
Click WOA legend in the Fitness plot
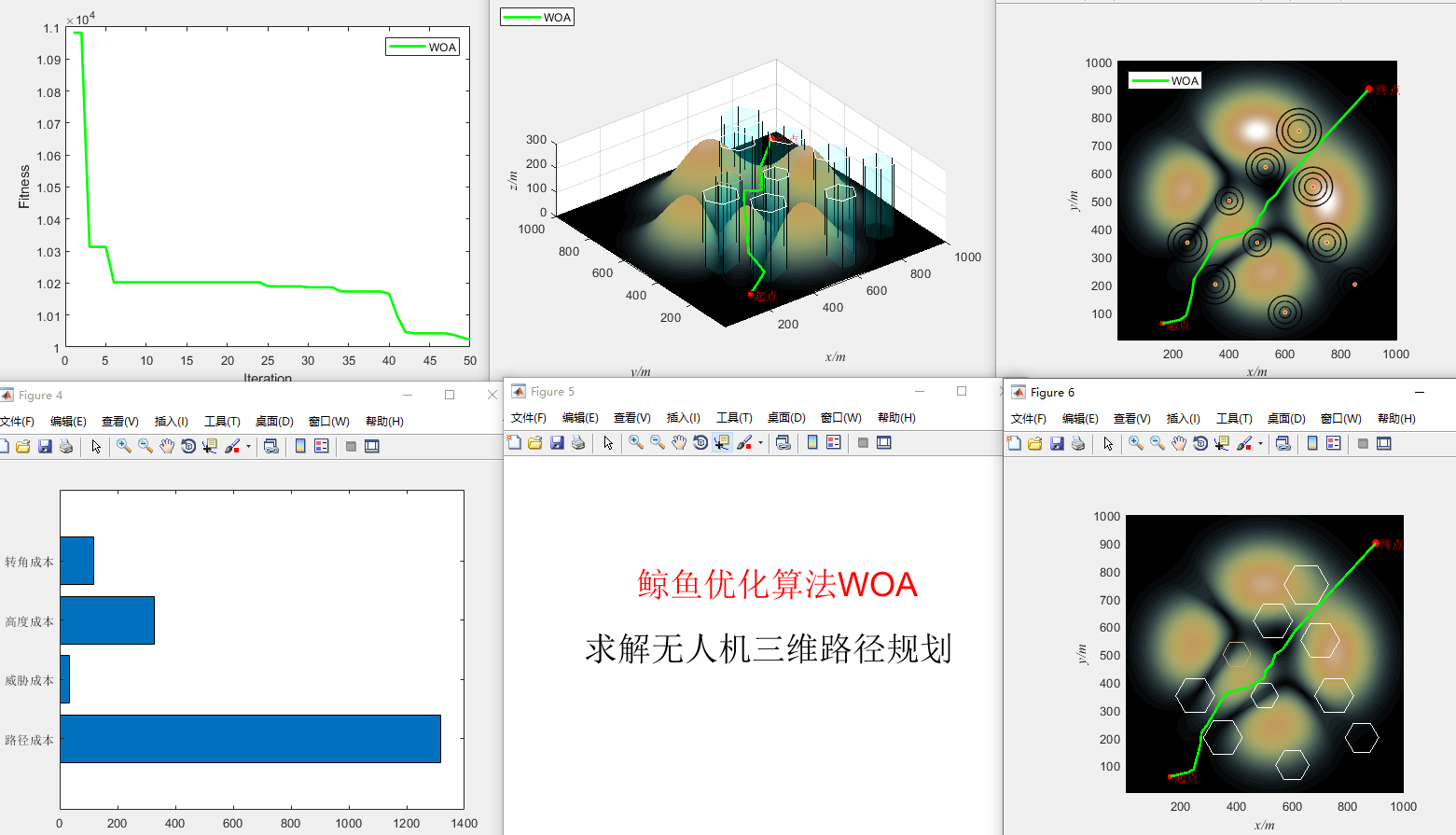[x=423, y=47]
